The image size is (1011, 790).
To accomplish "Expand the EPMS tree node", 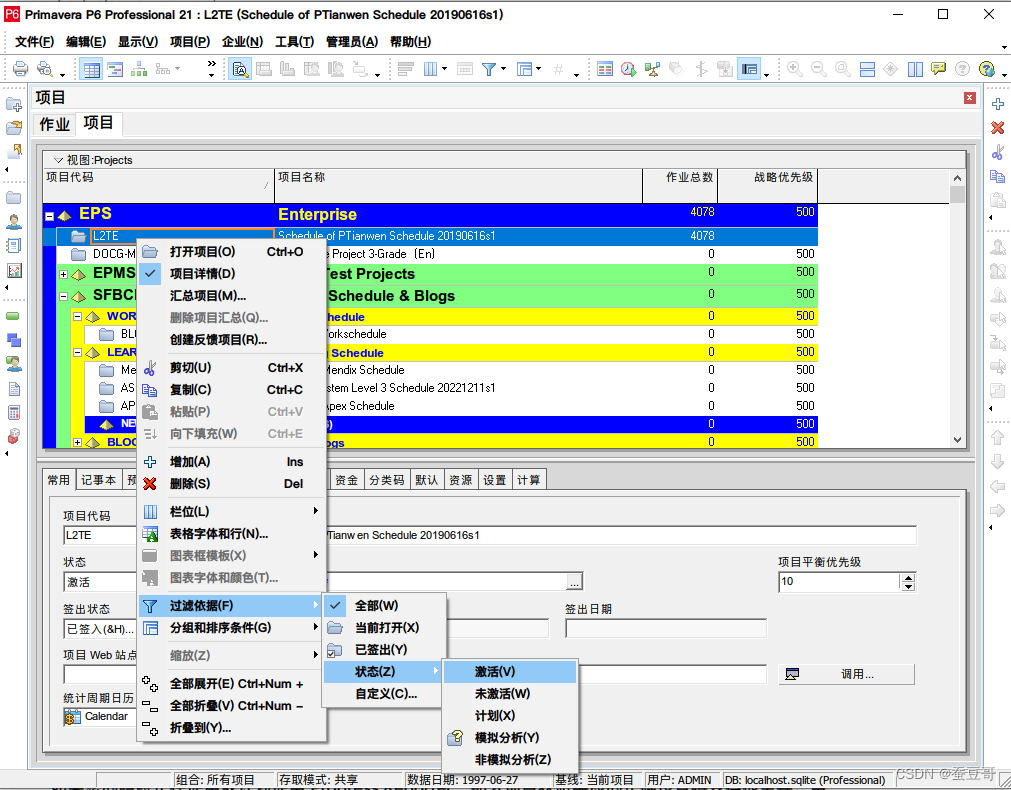I will click(x=64, y=274).
